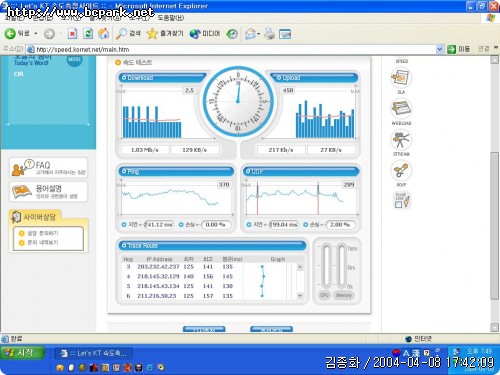The width and height of the screenshot is (500, 375).
Task: Open the Mail toolbar dropdown arrow
Action: point(258,34)
